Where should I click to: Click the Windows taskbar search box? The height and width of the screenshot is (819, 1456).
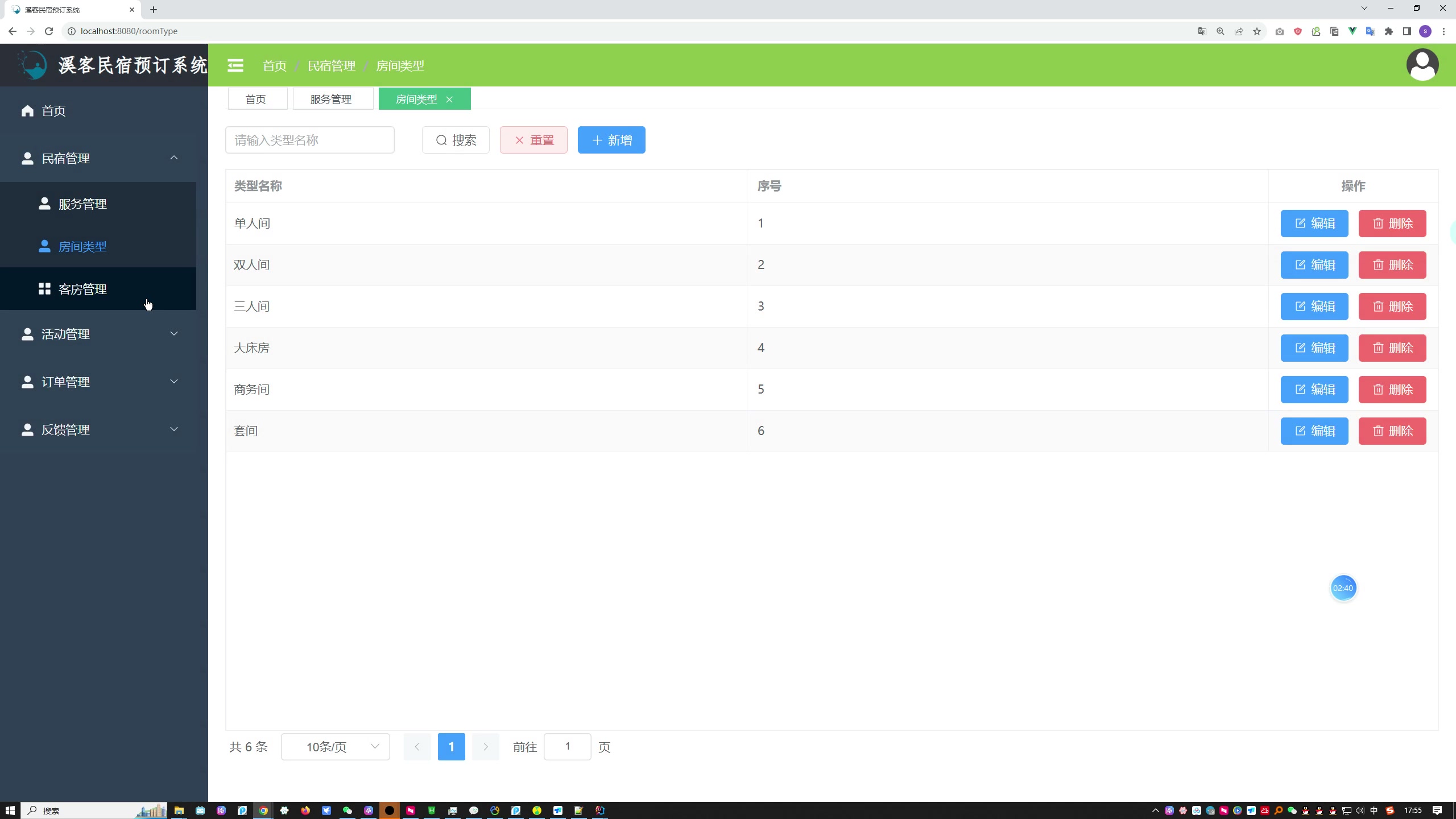(95, 810)
